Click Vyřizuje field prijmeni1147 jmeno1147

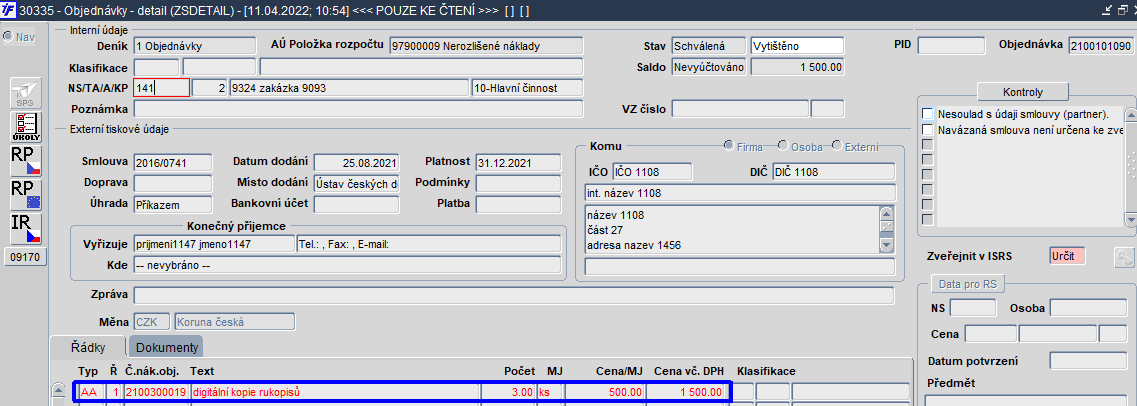(214, 244)
